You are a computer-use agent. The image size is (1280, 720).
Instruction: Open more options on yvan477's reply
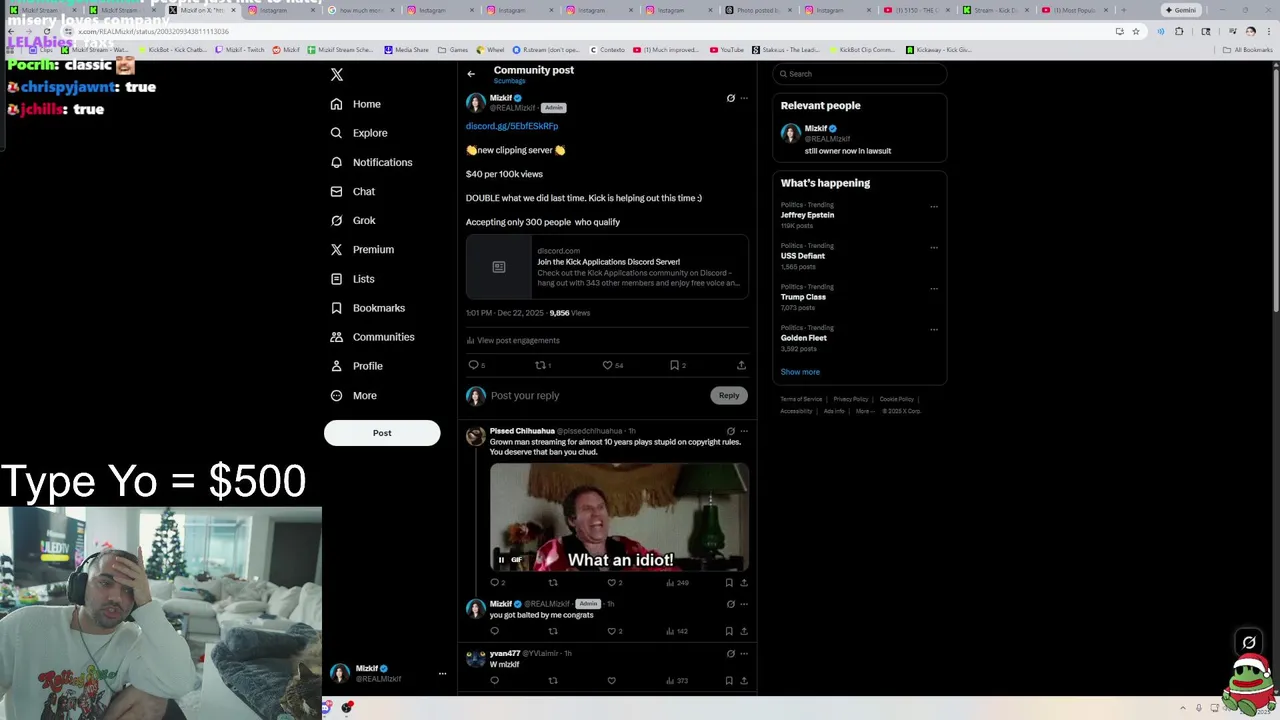click(744, 653)
